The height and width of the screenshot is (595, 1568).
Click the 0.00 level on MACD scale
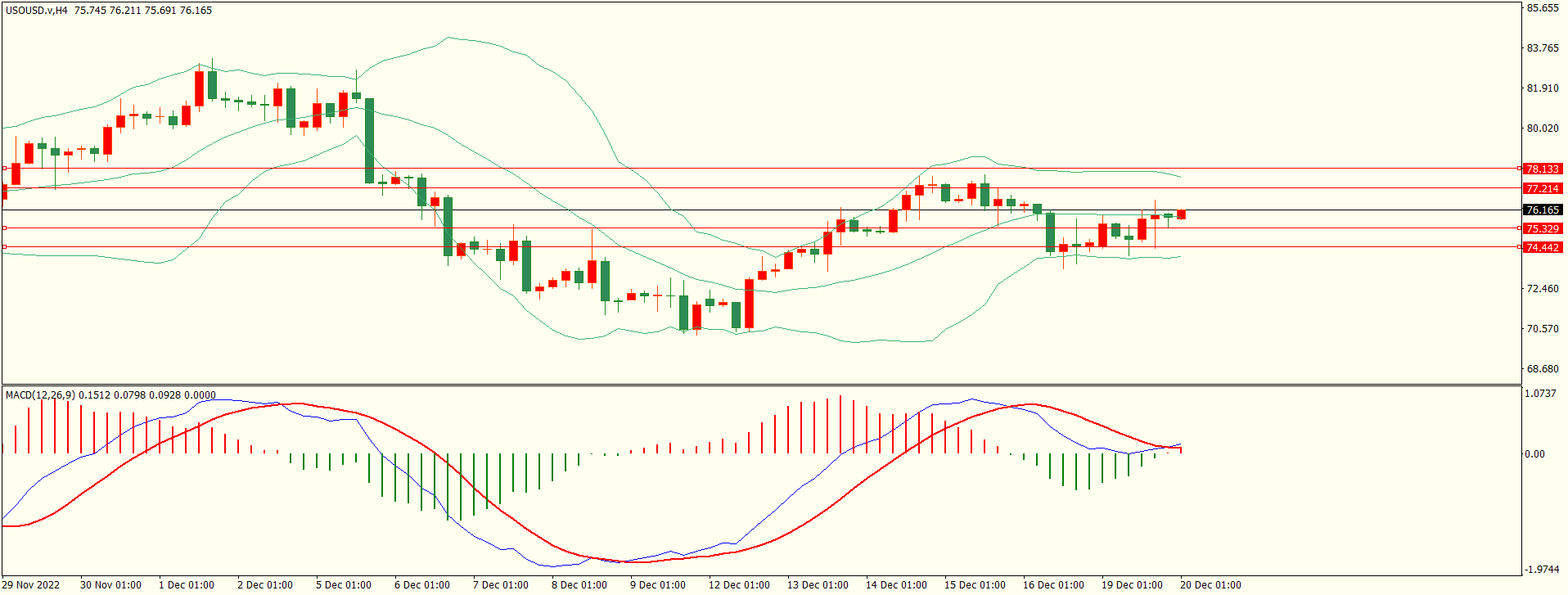(x=1534, y=453)
